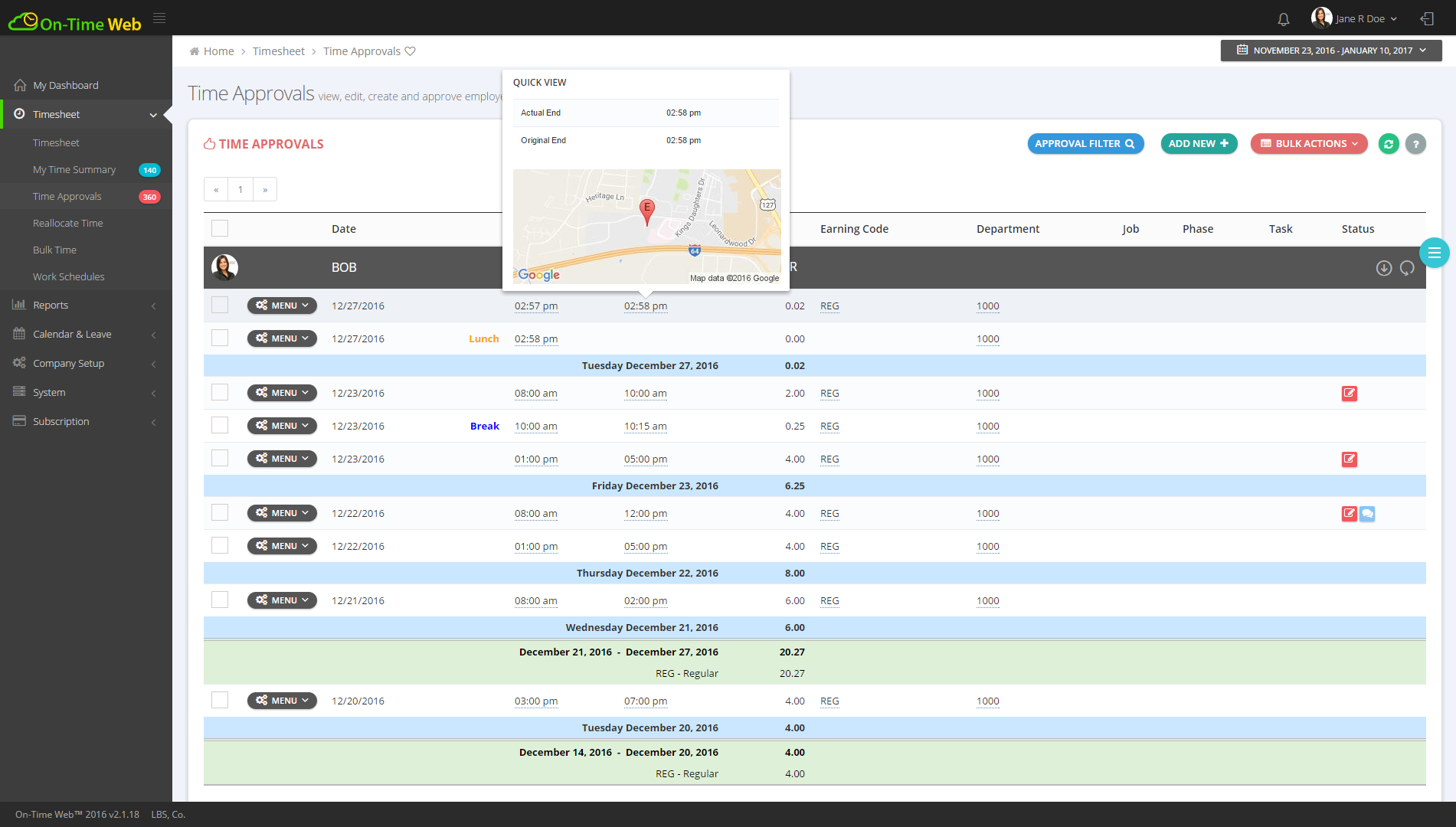Open Reallocate Time in the sidebar
Image resolution: width=1456 pixels, height=827 pixels.
67,224
